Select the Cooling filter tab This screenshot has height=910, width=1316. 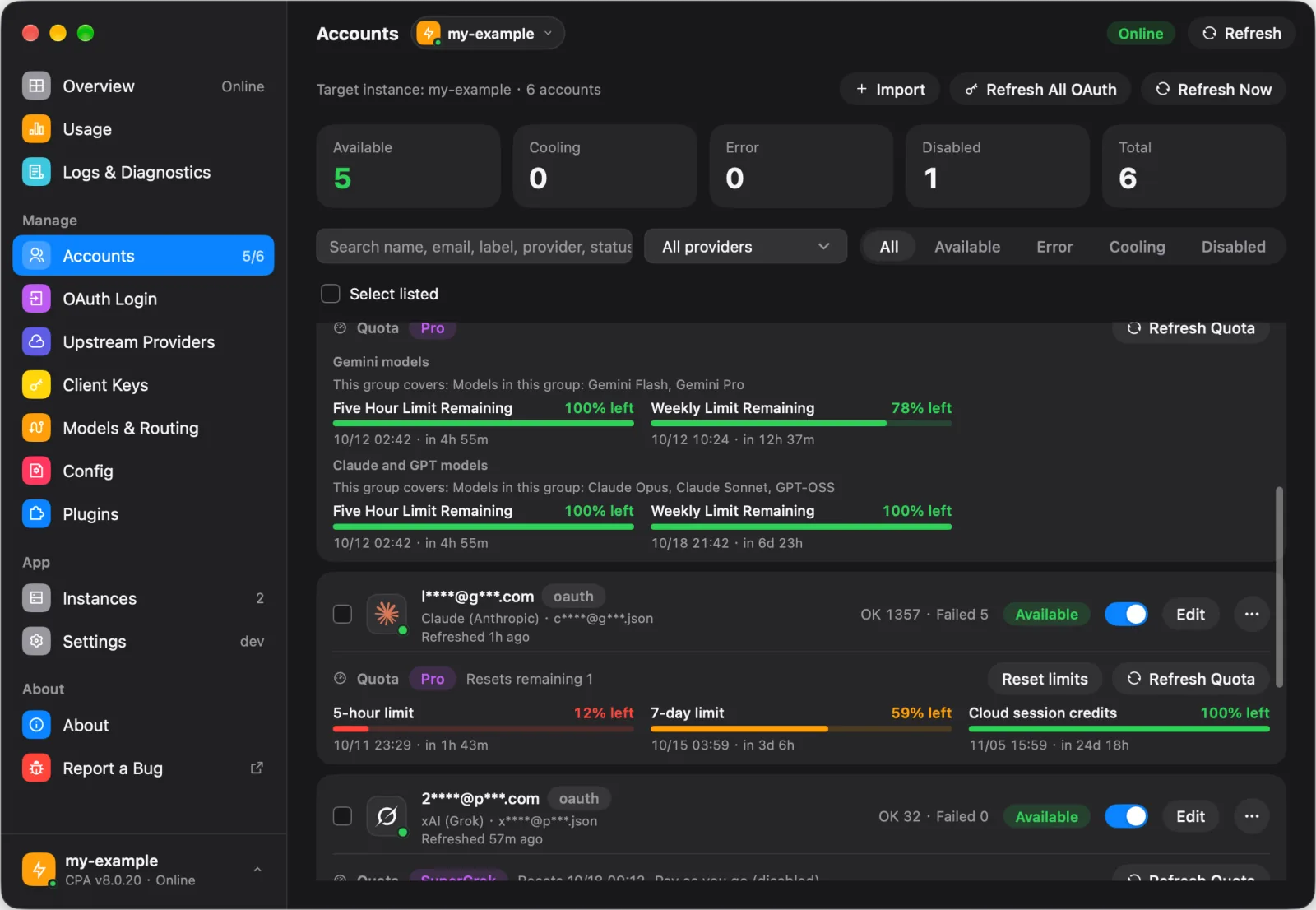point(1137,247)
